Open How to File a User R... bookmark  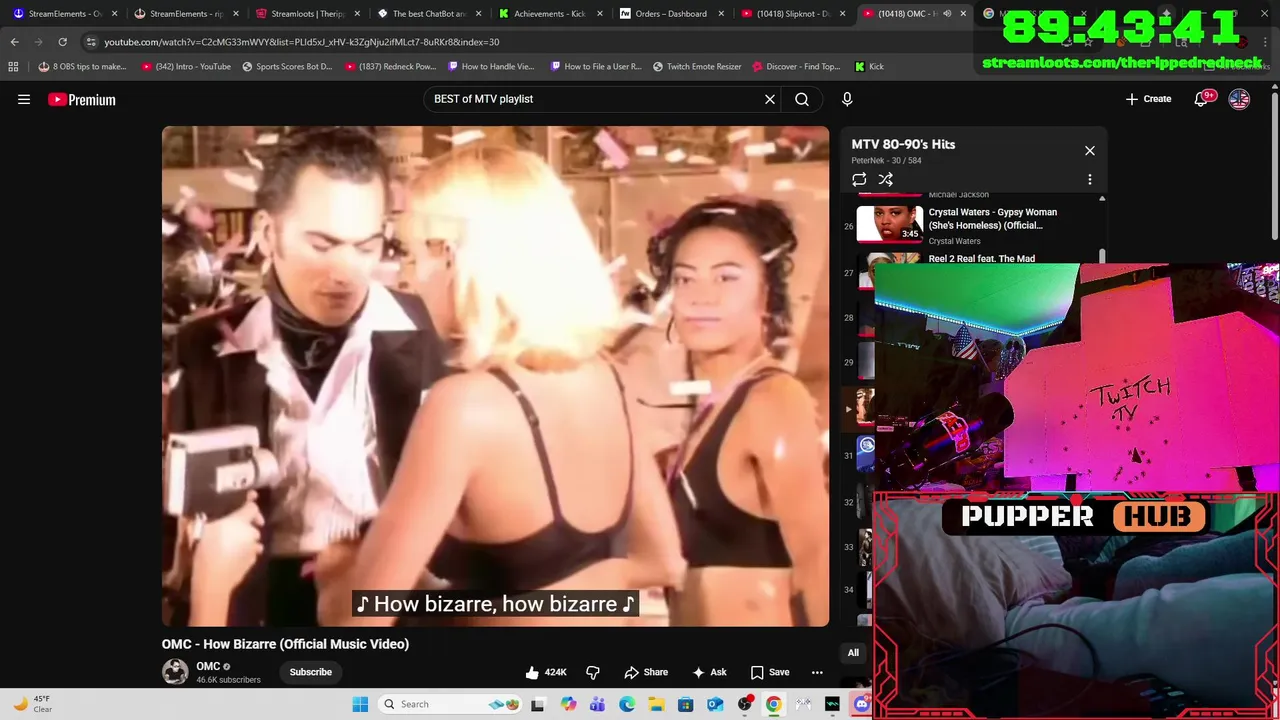coord(596,67)
